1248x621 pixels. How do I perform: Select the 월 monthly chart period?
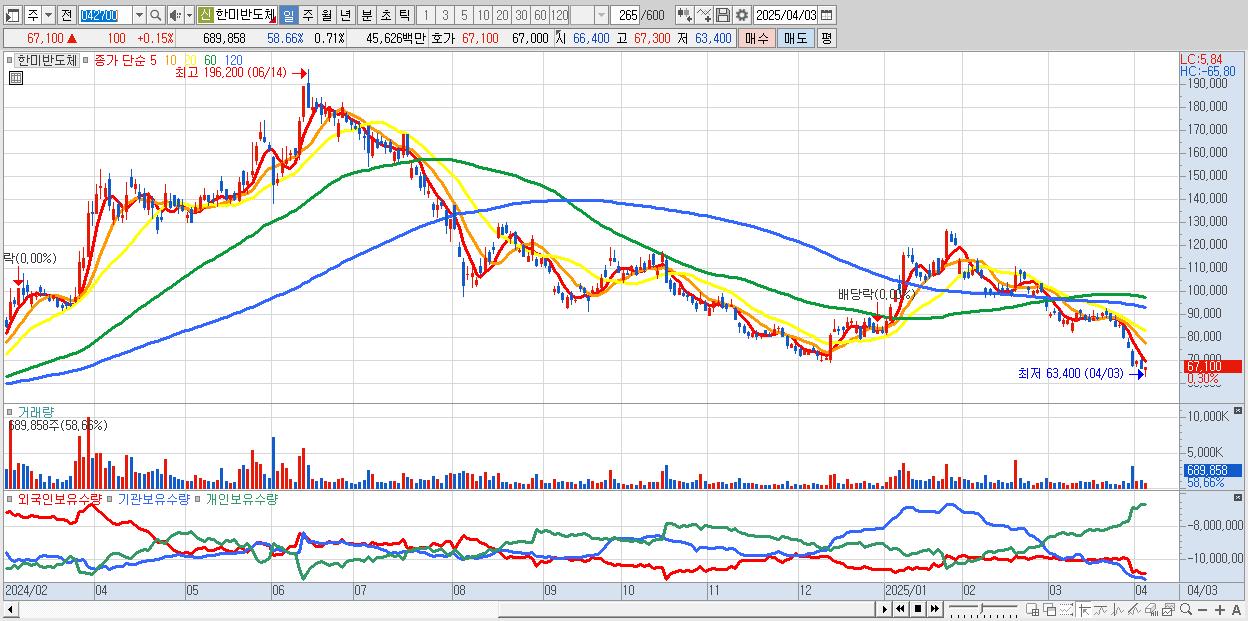pyautogui.click(x=326, y=15)
